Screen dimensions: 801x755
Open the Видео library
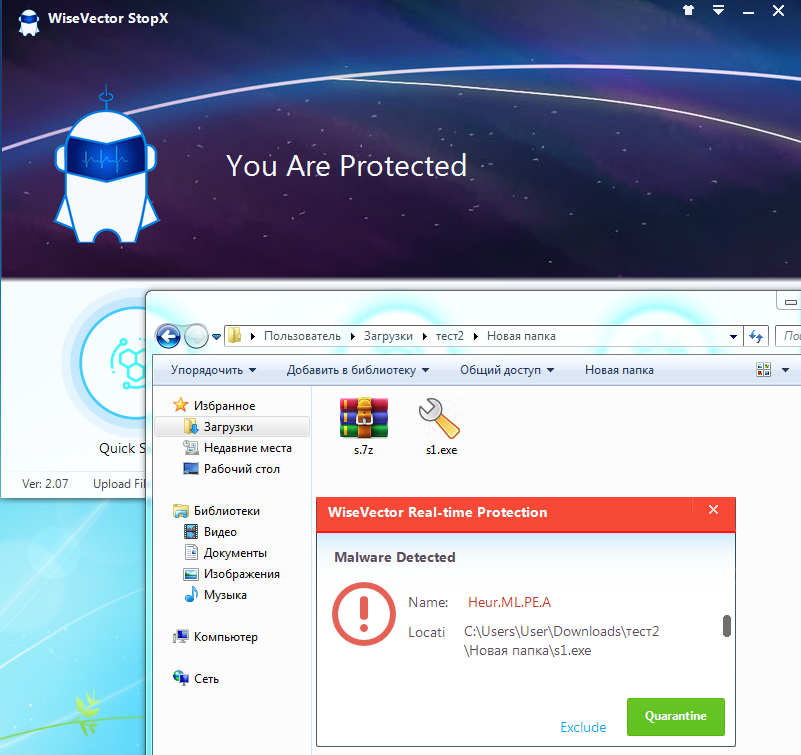tap(220, 532)
